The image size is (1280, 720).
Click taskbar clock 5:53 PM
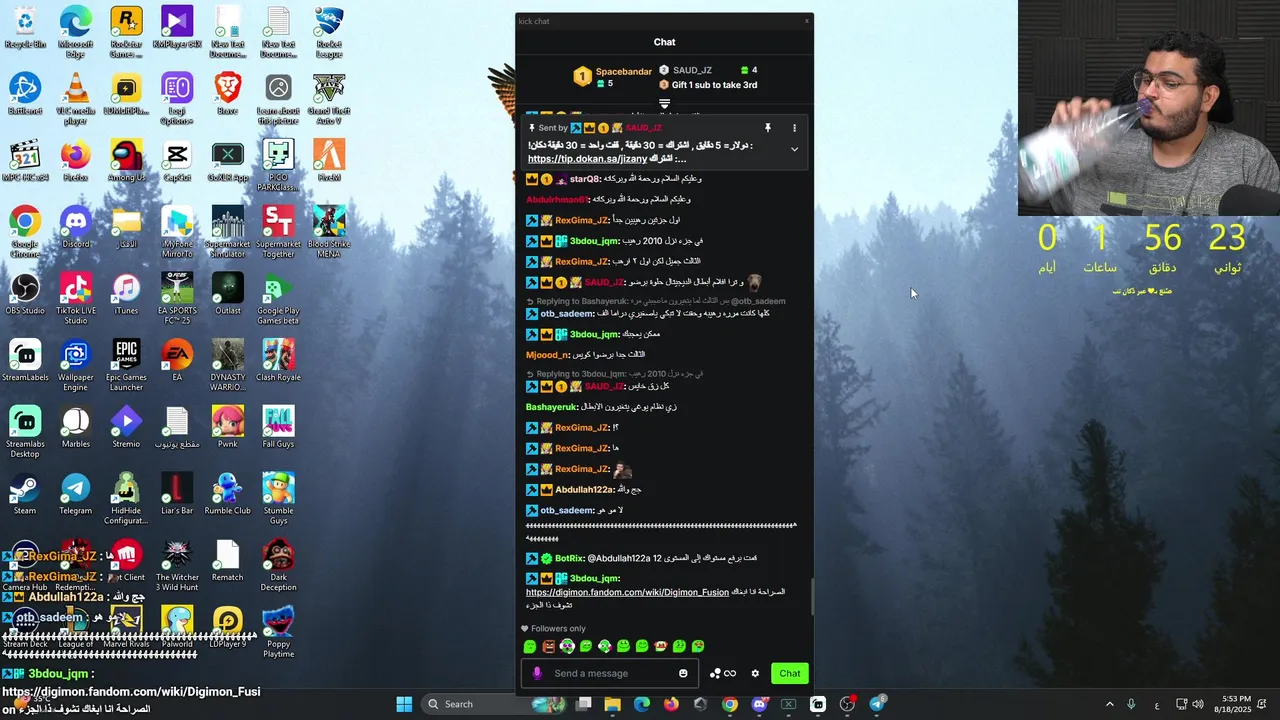pyautogui.click(x=1234, y=704)
